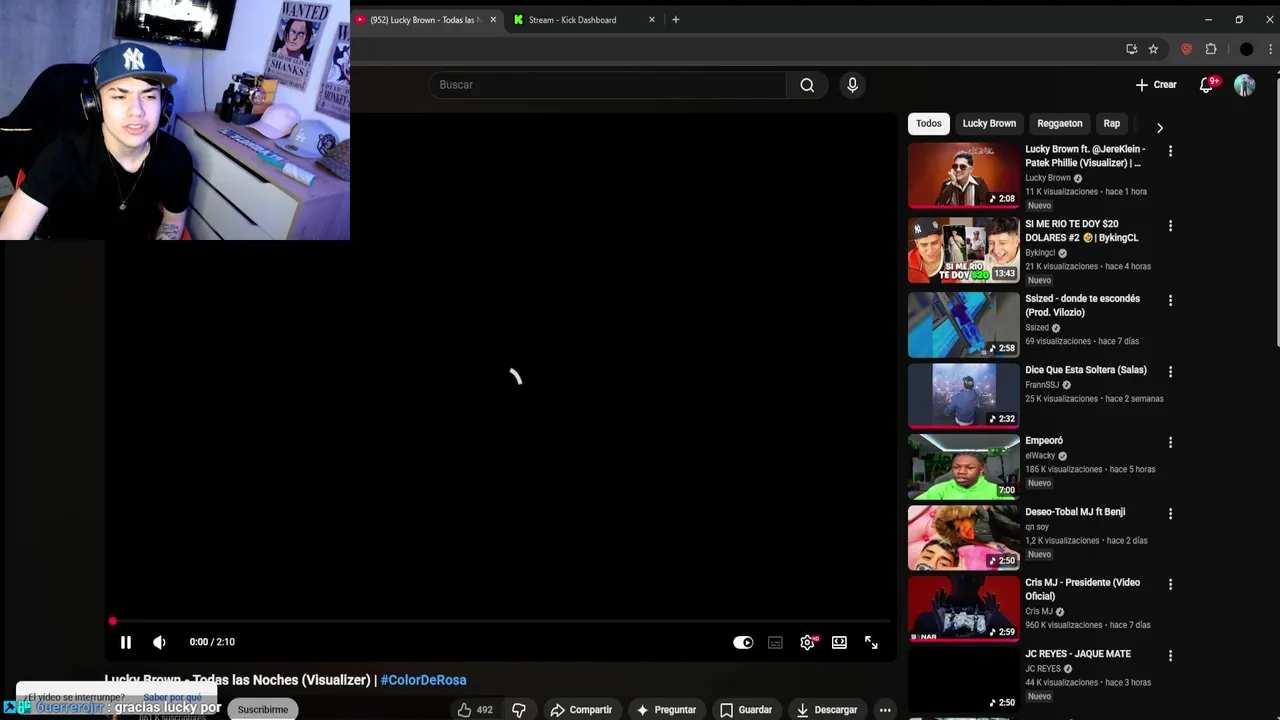This screenshot has height=720, width=1280.
Task: Open Patek Phillie Visualizer thumbnail
Action: [963, 175]
